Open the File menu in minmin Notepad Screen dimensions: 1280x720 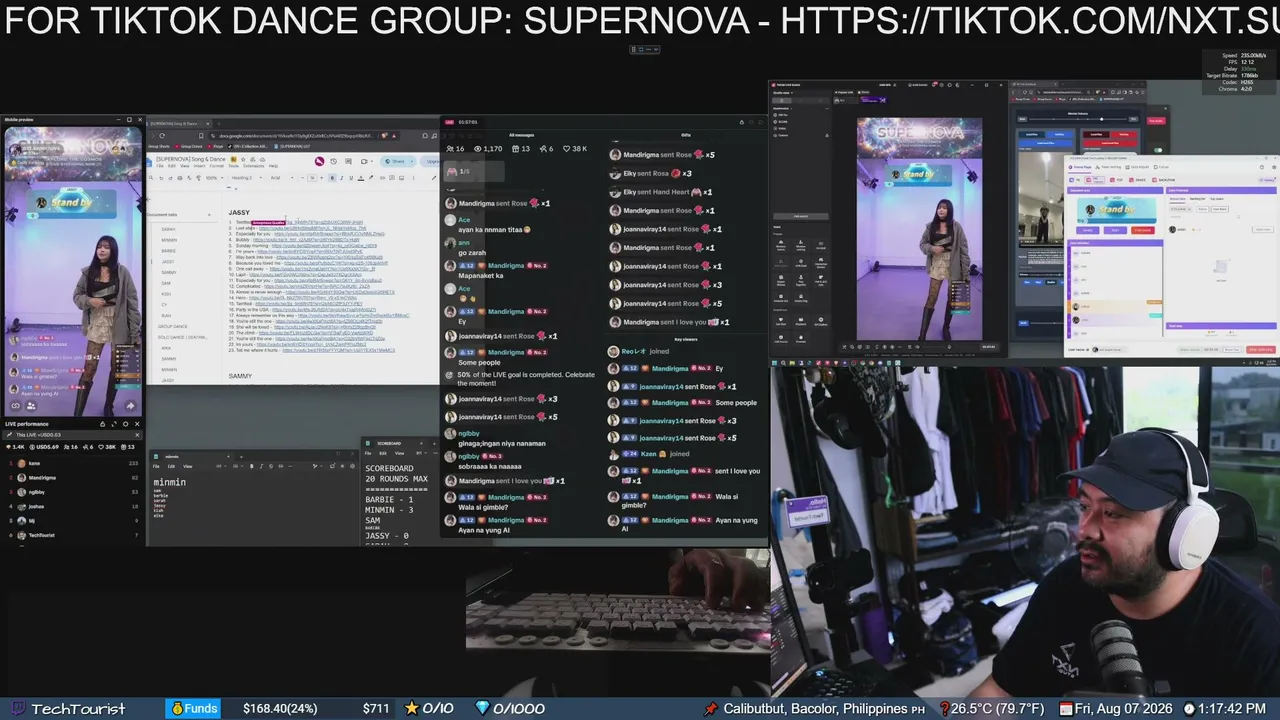156,466
